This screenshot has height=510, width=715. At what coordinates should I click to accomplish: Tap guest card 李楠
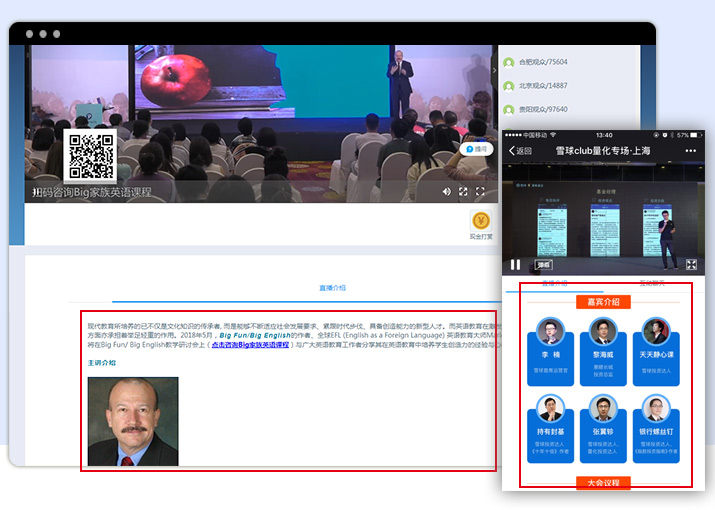coord(551,352)
